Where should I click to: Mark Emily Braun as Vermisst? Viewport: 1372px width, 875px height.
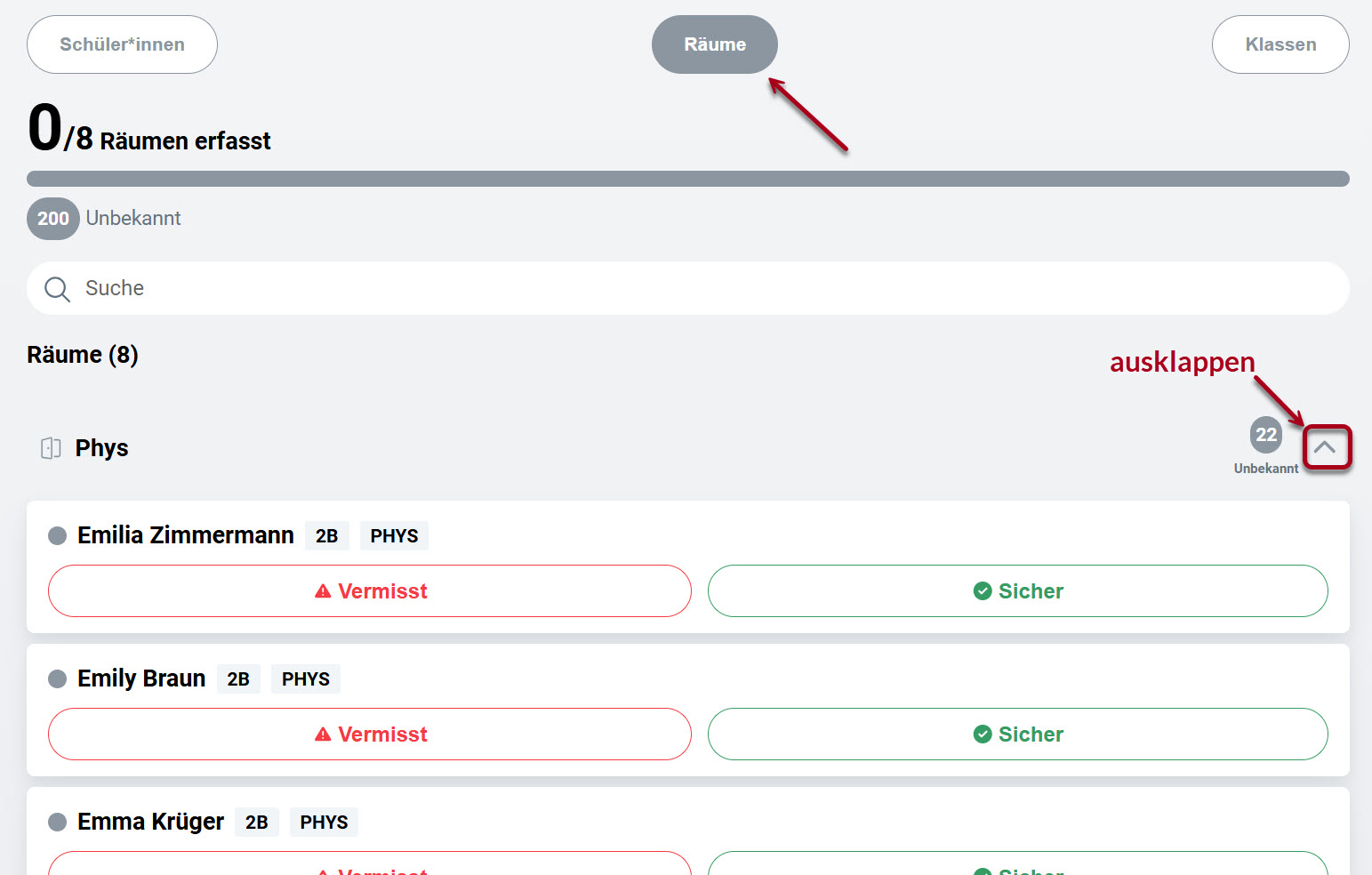tap(370, 735)
